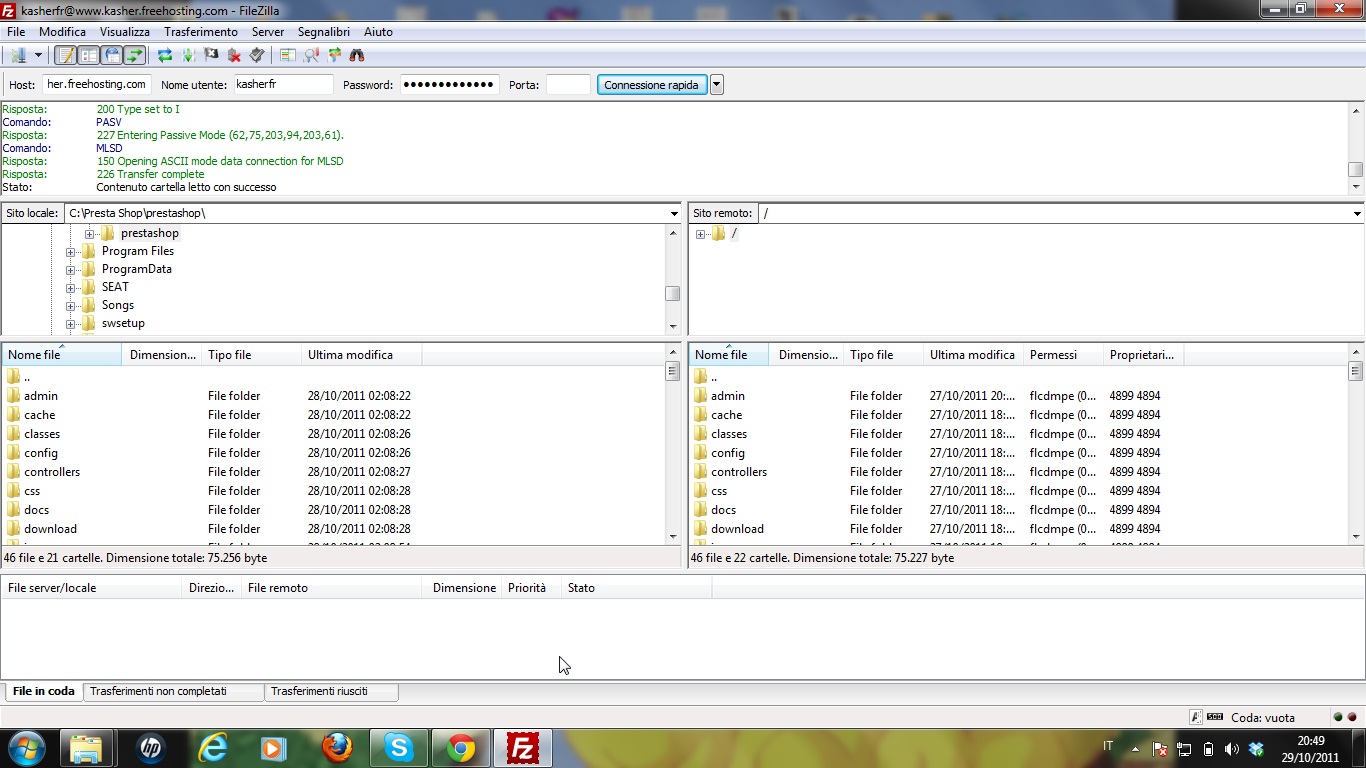Viewport: 1366px width, 768px height.
Task: Open the Site Manager toolbar icon
Action: click(x=17, y=56)
